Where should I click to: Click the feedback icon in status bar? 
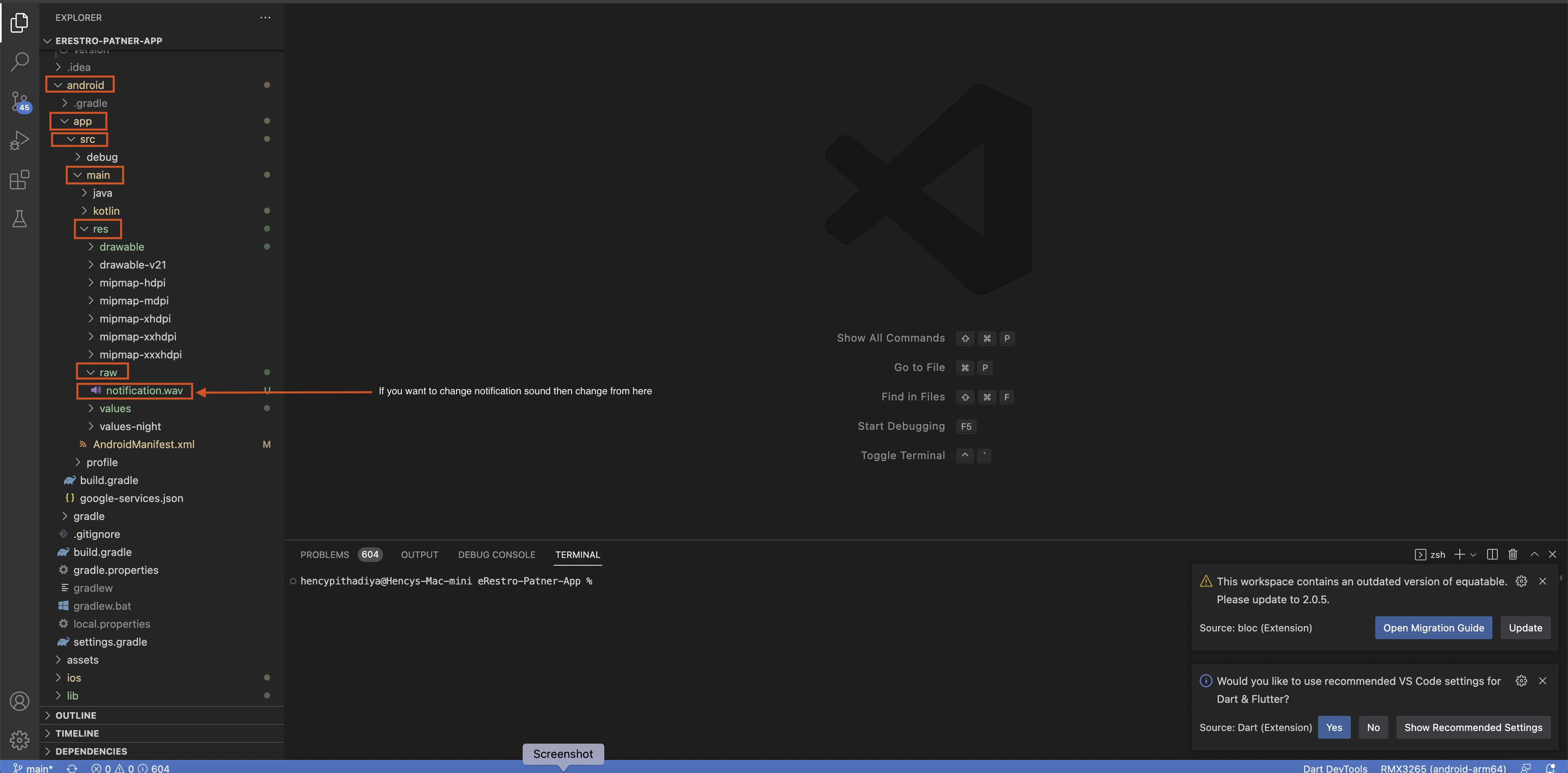[x=1526, y=768]
